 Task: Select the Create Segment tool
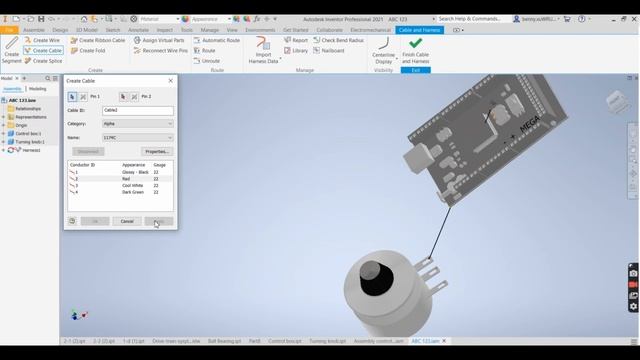click(11, 50)
